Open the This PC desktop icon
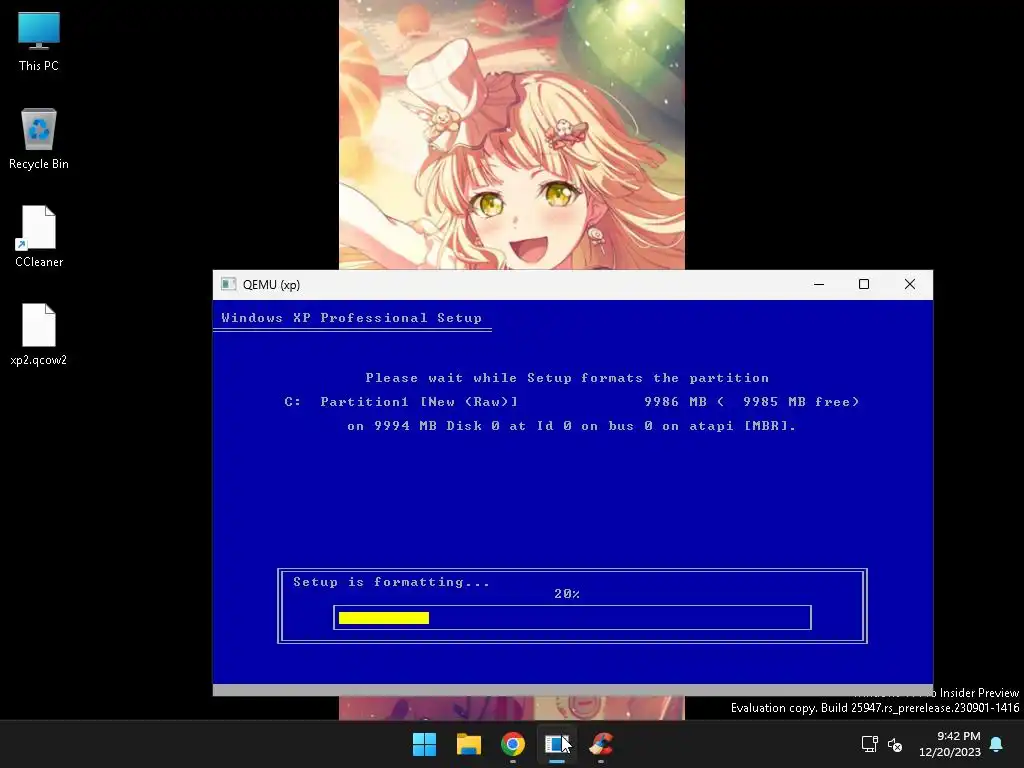 [x=39, y=42]
